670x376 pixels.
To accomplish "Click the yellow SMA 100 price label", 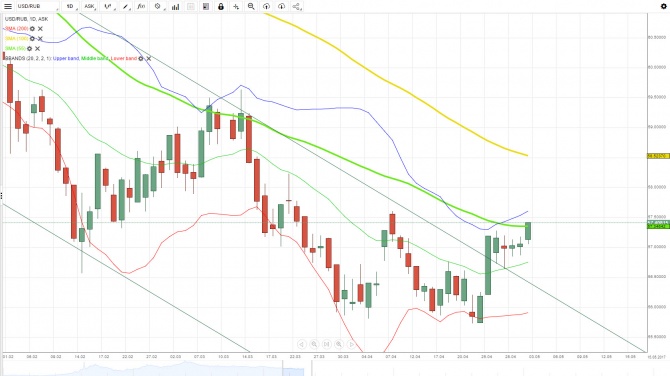I will pos(658,156).
